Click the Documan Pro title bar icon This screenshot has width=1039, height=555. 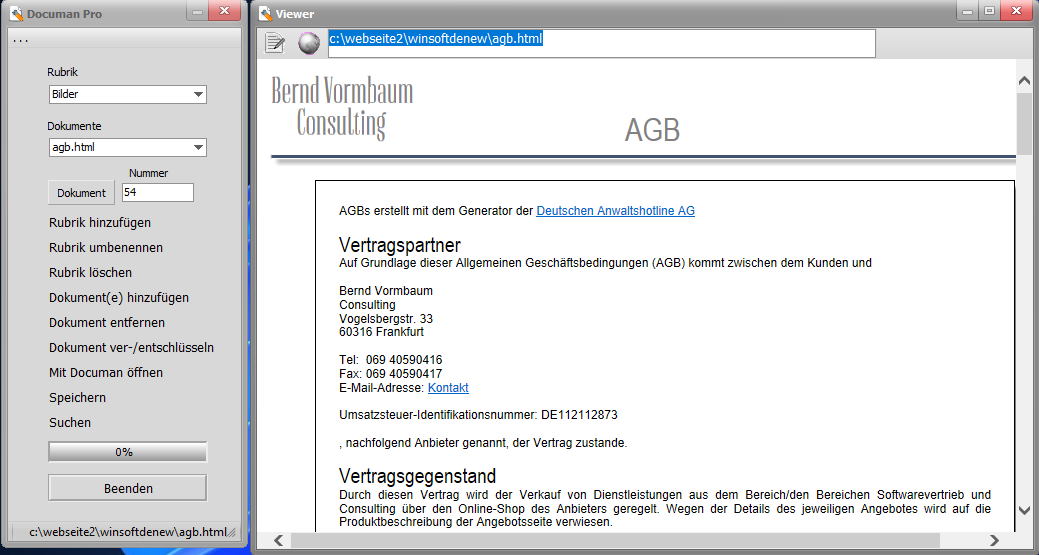coord(17,13)
